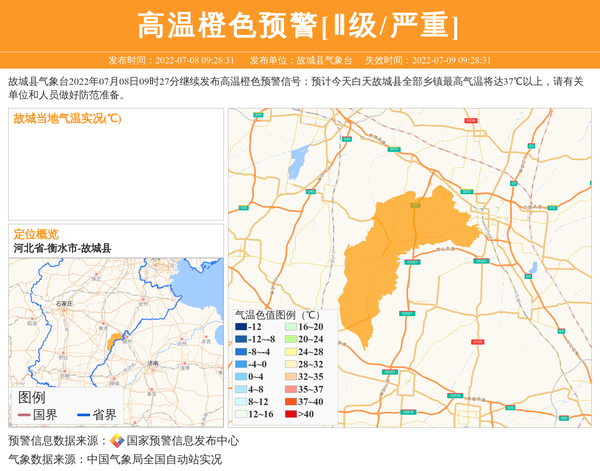This screenshot has height=471, width=600.
Task: Click the red 国界 legend line
Action: (24, 414)
